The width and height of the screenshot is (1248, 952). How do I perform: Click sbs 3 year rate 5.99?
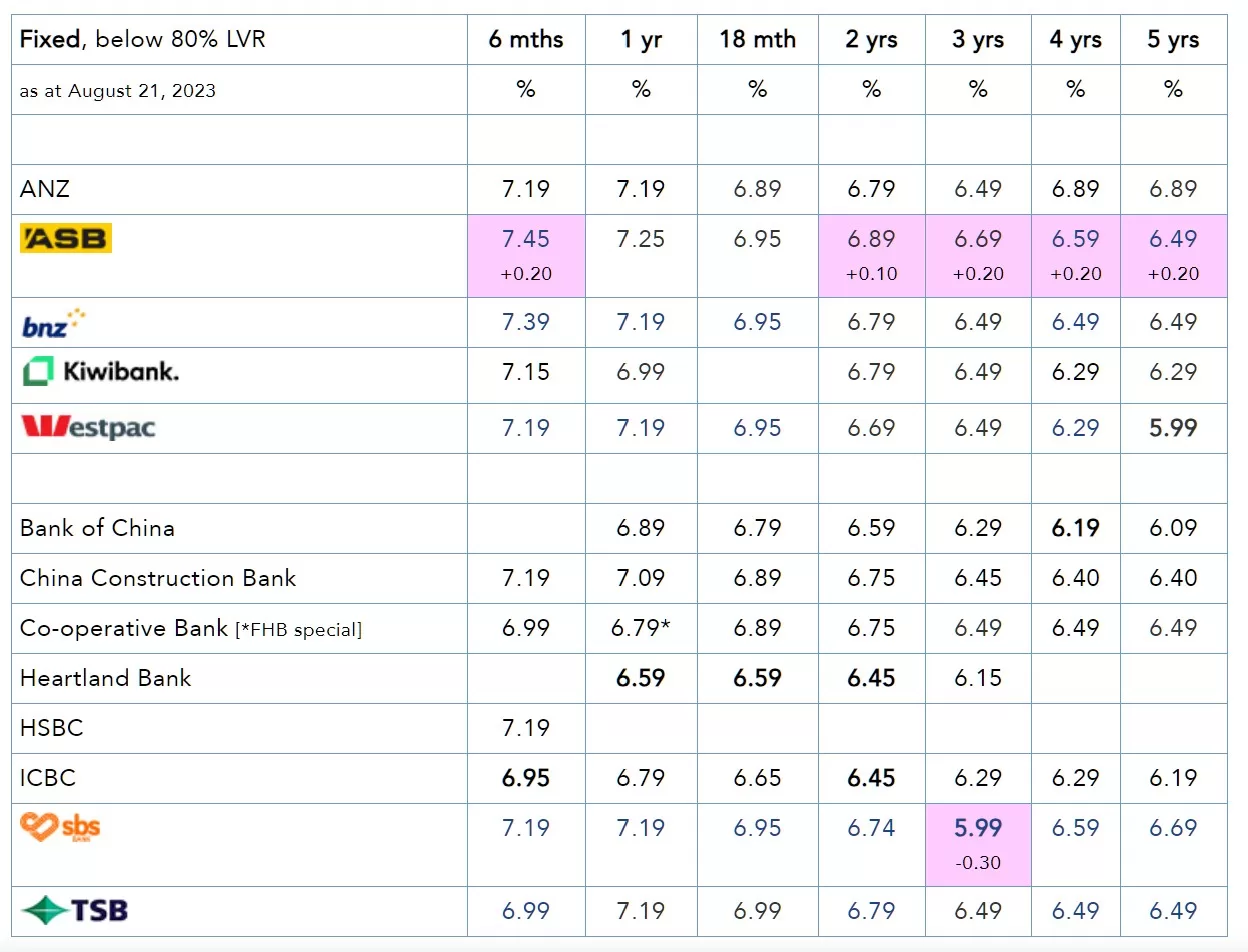977,828
